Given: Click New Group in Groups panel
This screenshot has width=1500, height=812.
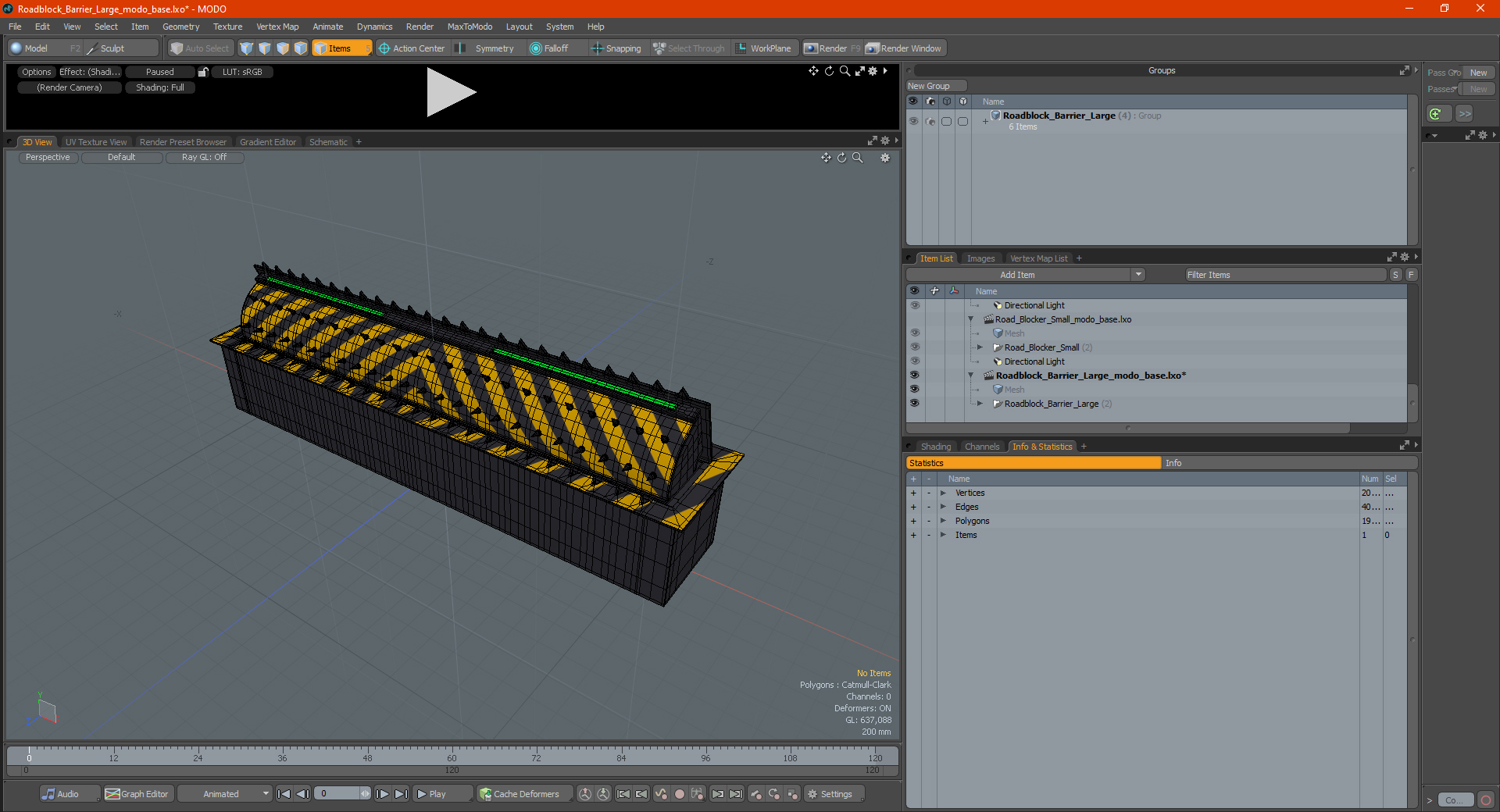Looking at the screenshot, I should point(936,86).
